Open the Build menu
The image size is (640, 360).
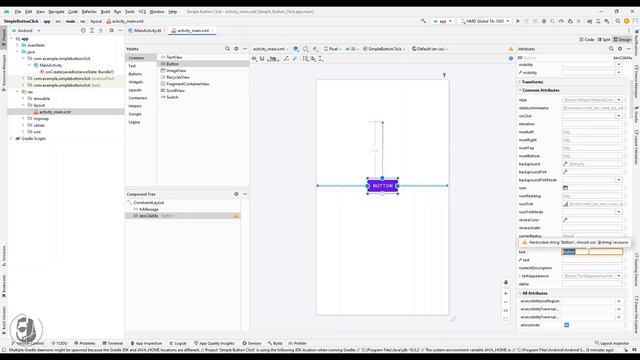[x=105, y=12]
